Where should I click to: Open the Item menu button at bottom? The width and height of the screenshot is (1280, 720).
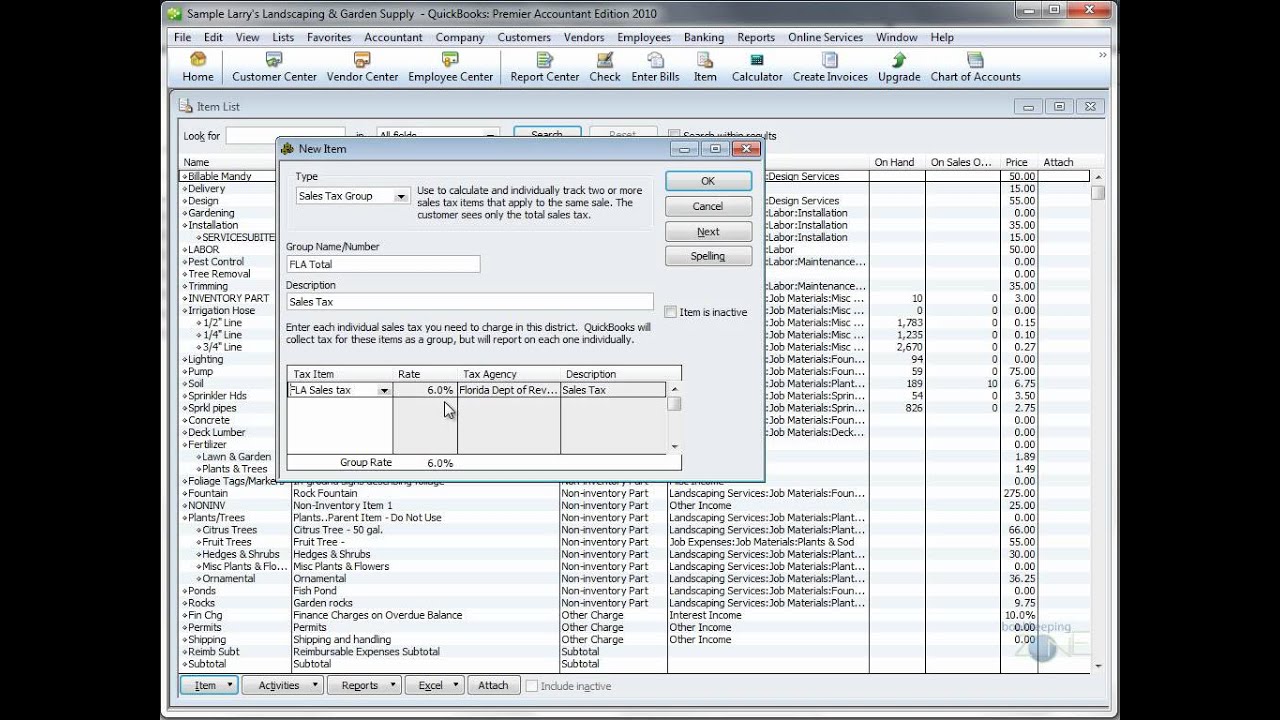point(208,685)
